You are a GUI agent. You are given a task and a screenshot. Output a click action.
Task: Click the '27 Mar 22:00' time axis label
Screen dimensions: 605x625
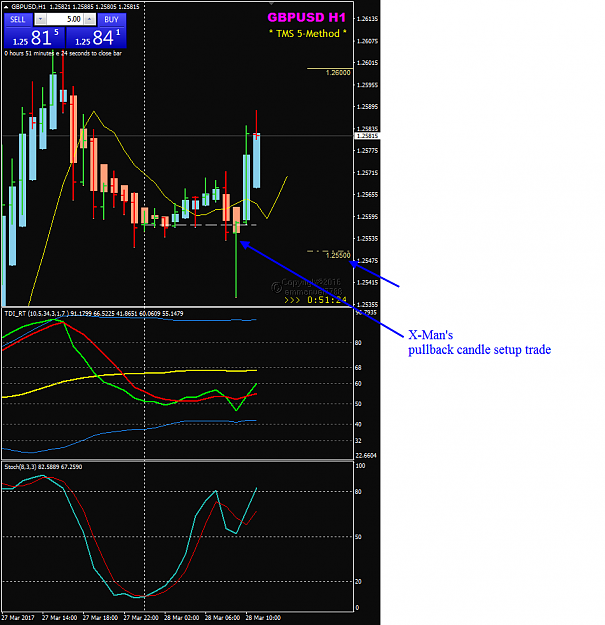pos(141,617)
